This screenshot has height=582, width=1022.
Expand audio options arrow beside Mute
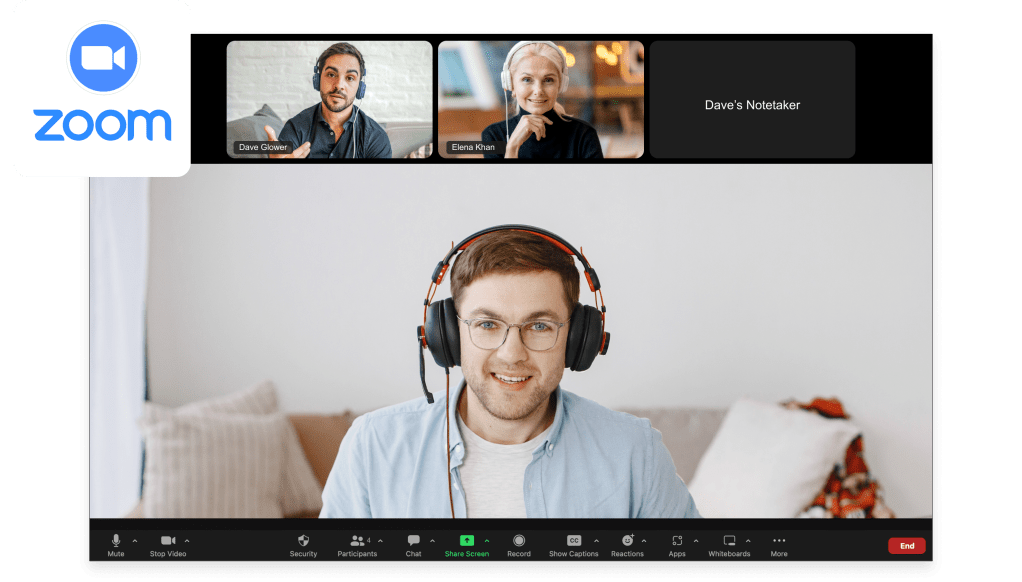[x=135, y=541]
